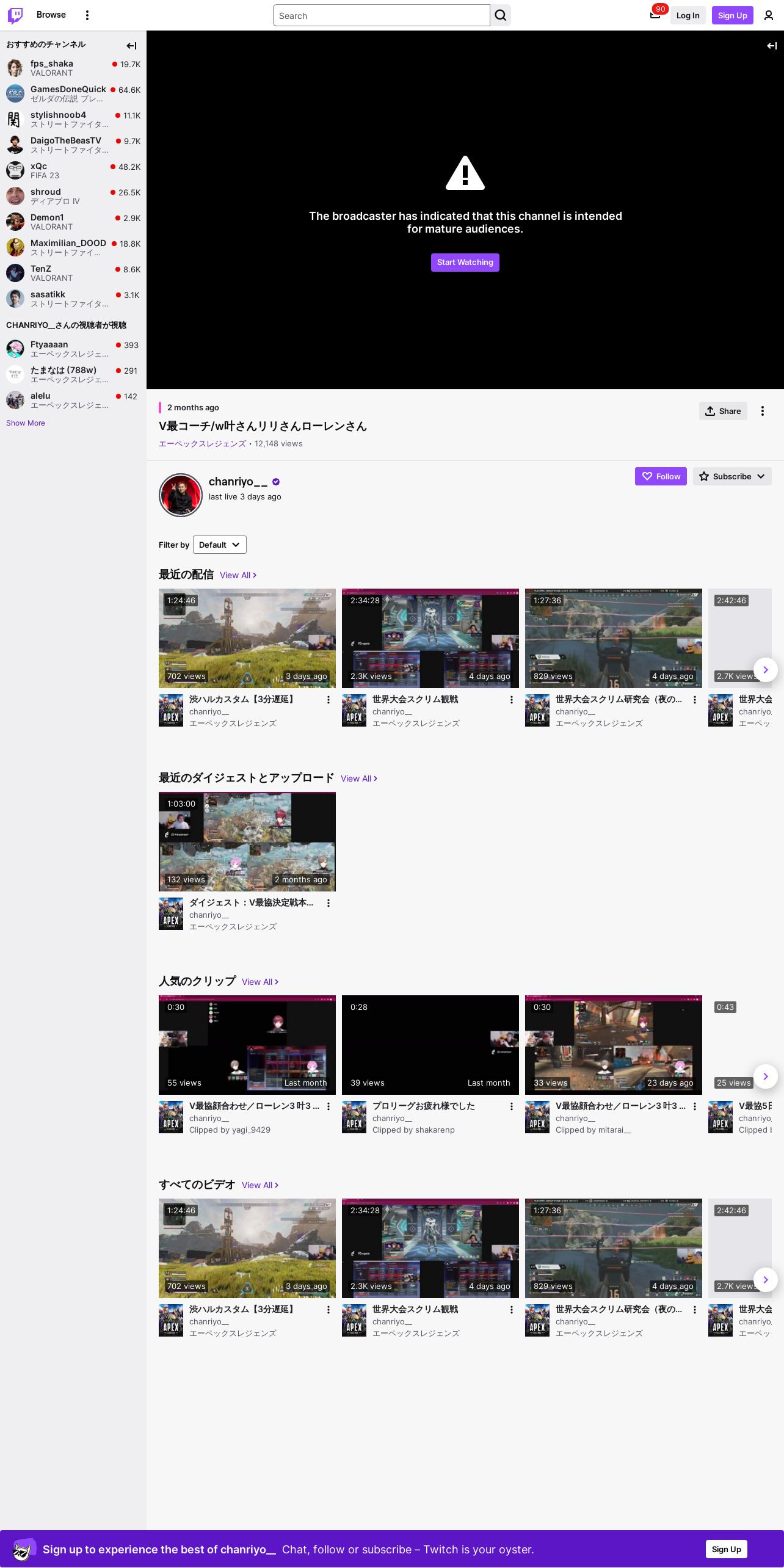Image resolution: width=784 pixels, height=1568 pixels.
Task: Advance すべてのビデオ carousel with next arrow
Action: pyautogui.click(x=766, y=1280)
